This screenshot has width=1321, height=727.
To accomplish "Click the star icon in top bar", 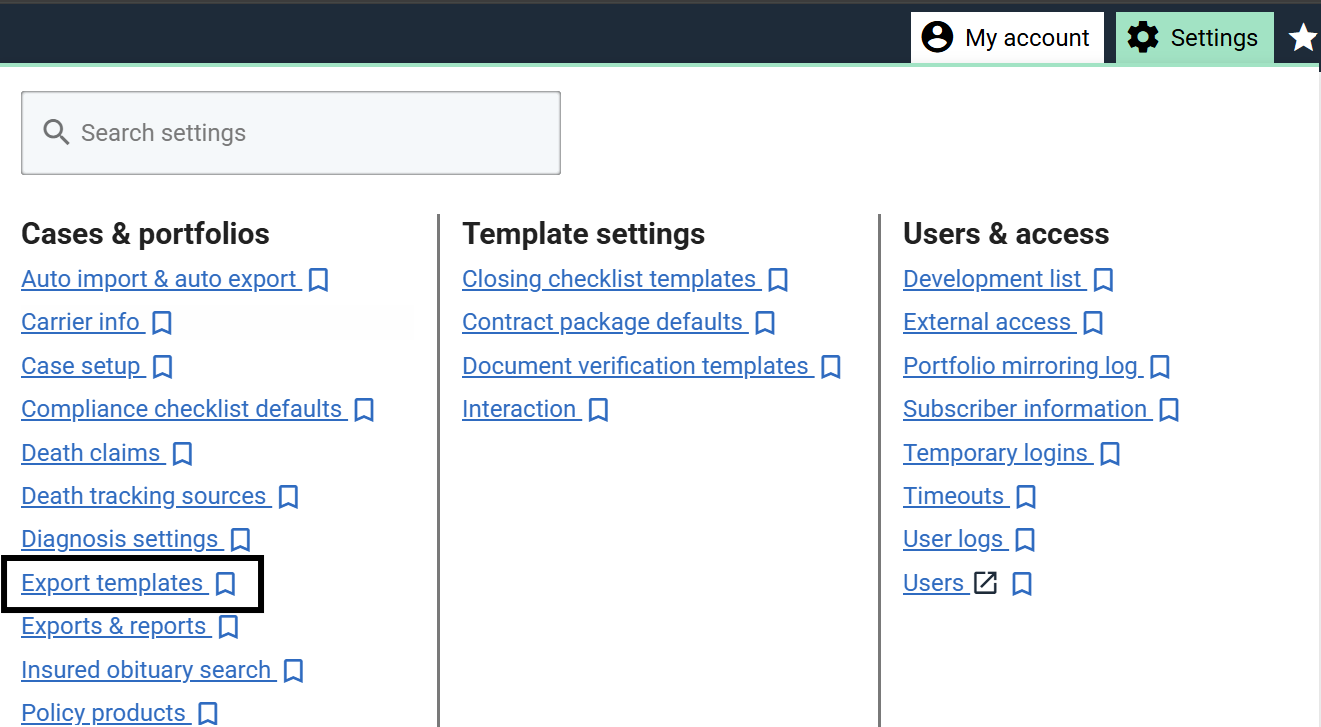I will coord(1303,38).
